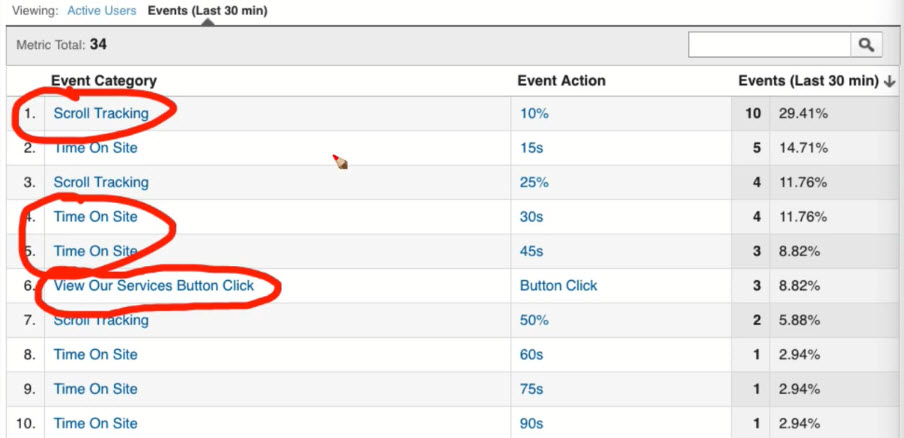The height and width of the screenshot is (438, 904).
Task: Click the Event Category column header
Action: pos(104,81)
